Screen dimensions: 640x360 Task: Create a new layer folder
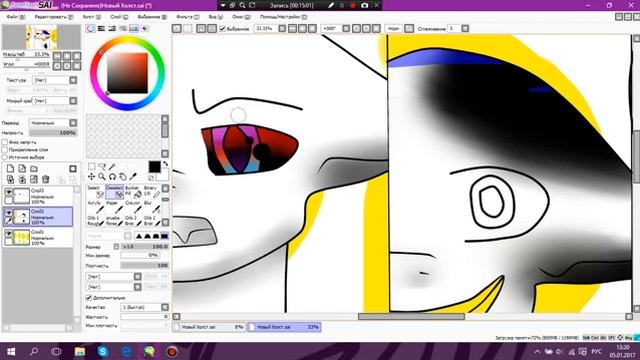point(34,168)
